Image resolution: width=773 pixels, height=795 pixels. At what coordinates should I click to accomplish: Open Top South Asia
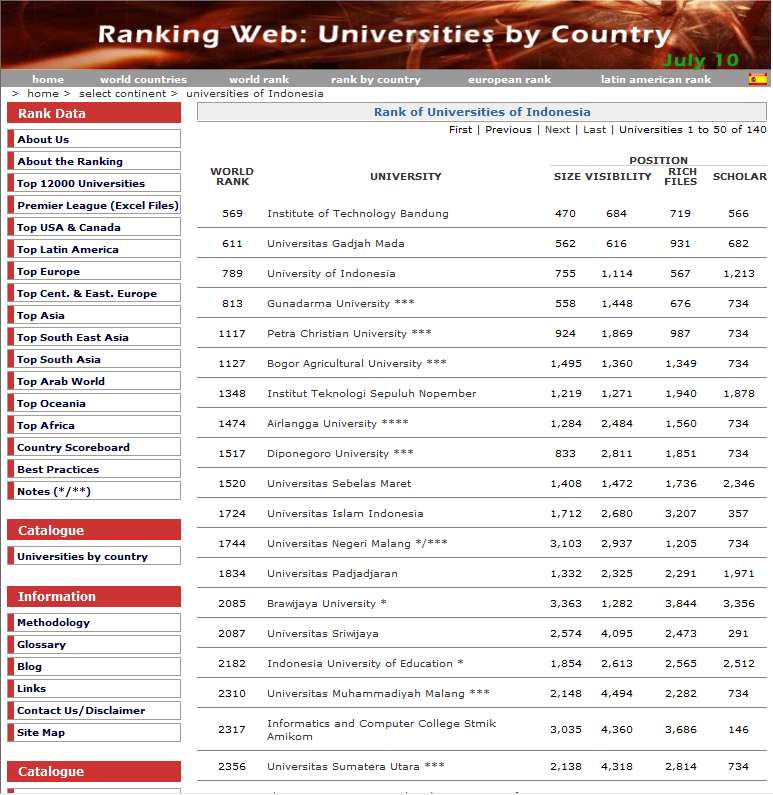[x=94, y=359]
